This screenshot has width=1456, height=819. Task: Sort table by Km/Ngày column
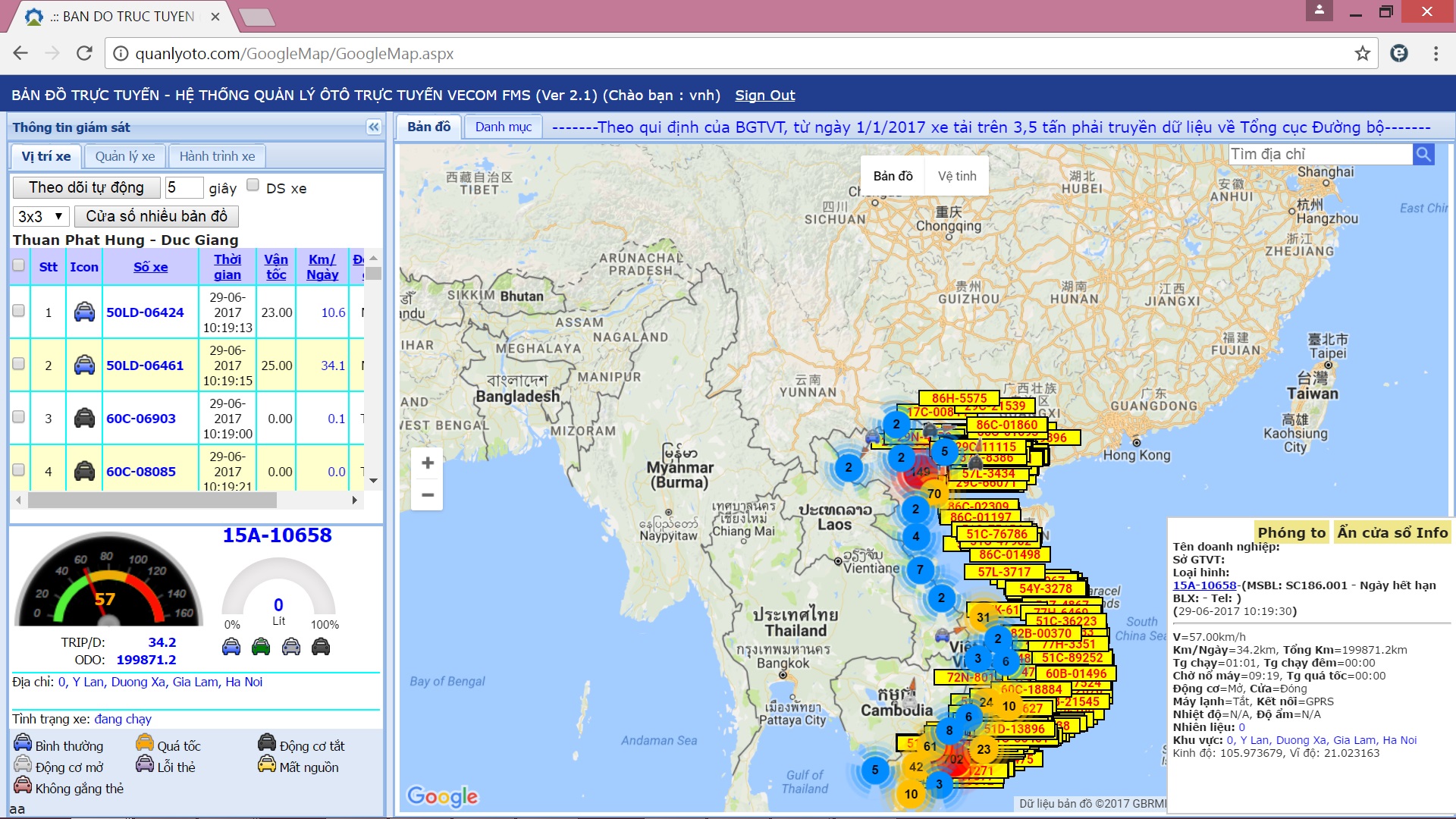(x=322, y=267)
